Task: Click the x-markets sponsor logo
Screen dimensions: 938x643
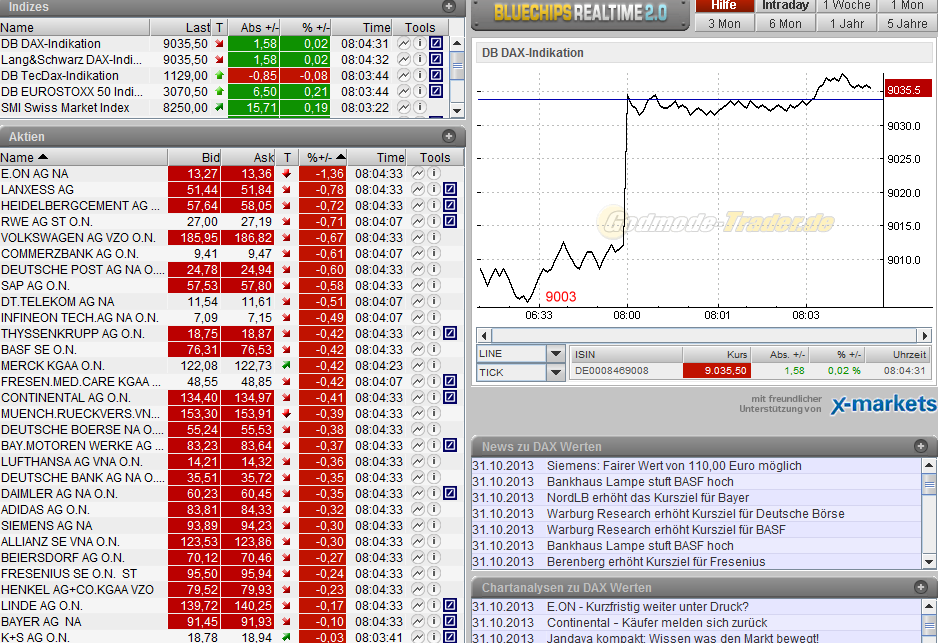Action: 883,404
